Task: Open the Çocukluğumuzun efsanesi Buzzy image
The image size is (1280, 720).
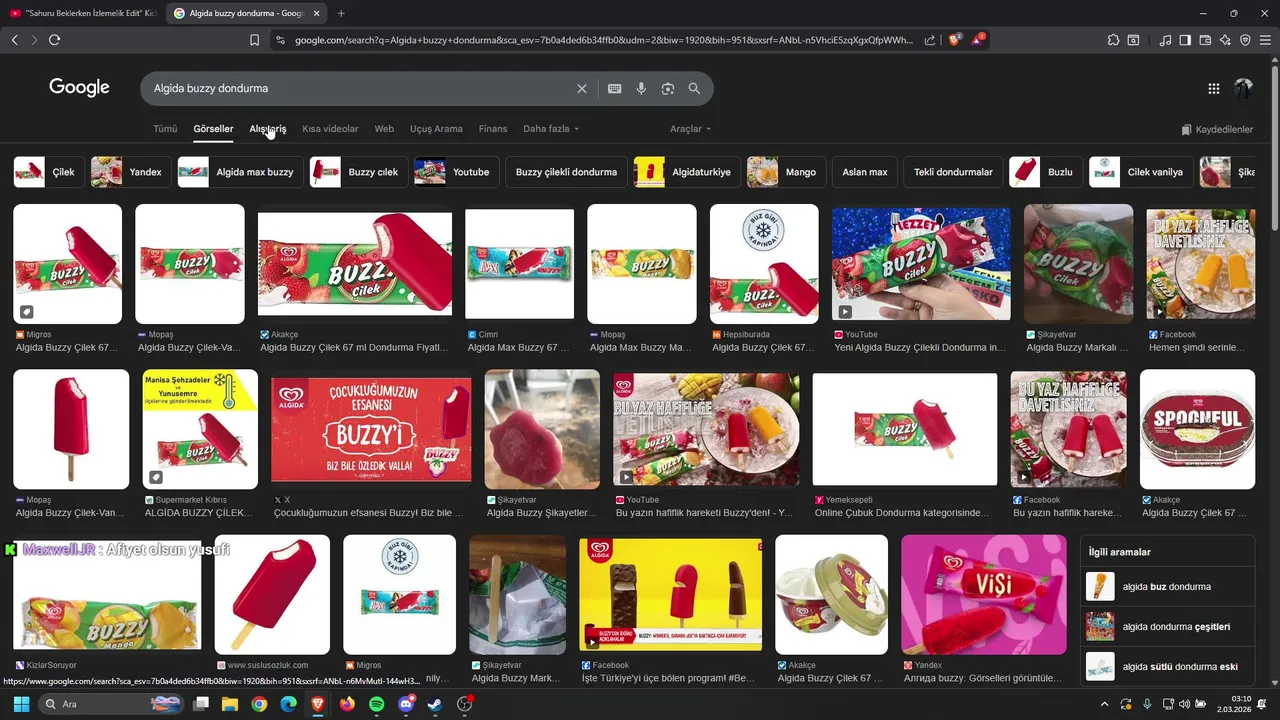Action: pyautogui.click(x=371, y=430)
